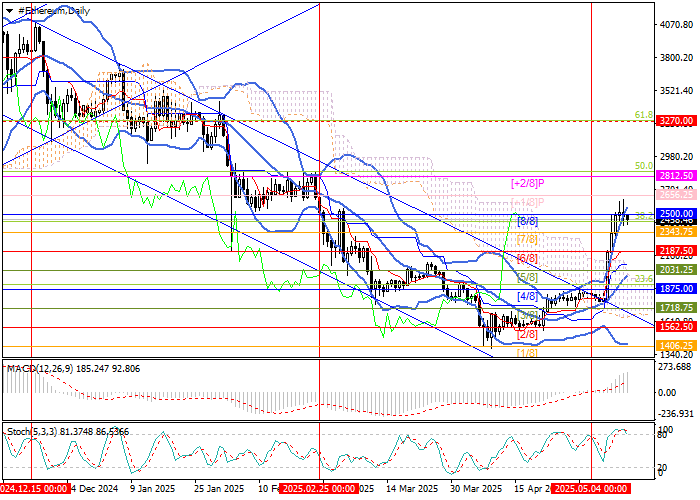
Task: Click the red 1562.50 price tag
Action: 676,326
